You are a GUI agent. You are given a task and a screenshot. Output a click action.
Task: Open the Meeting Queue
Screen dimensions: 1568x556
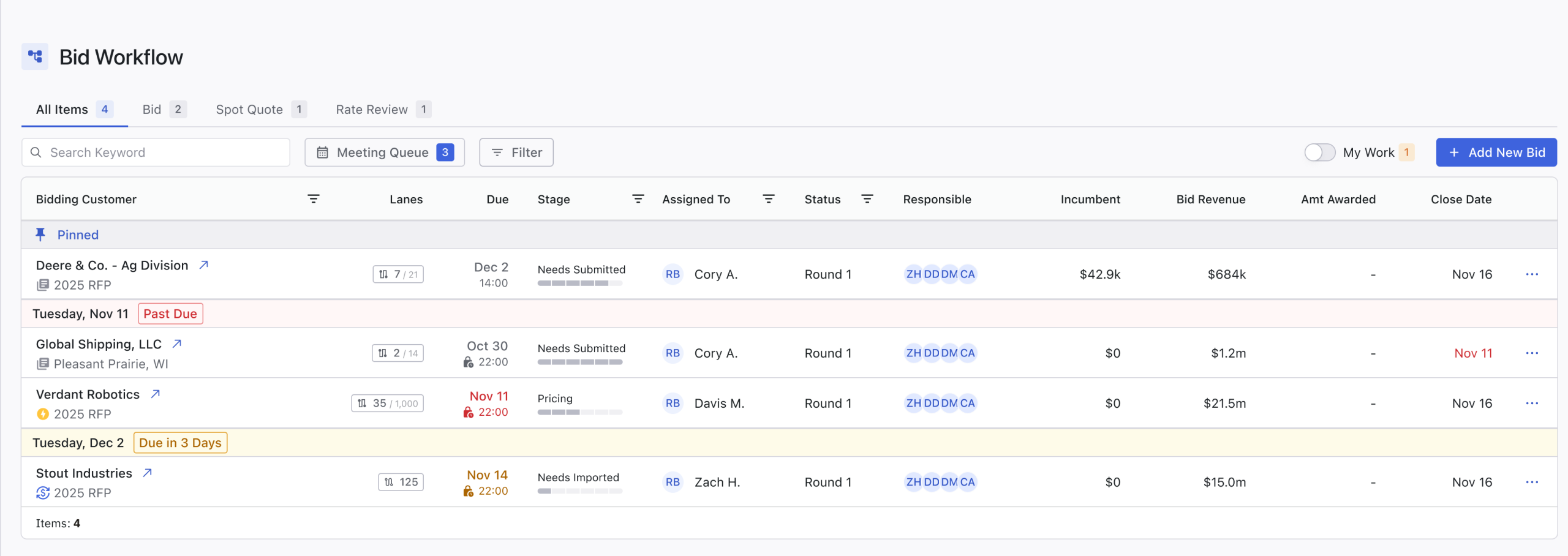tap(385, 152)
